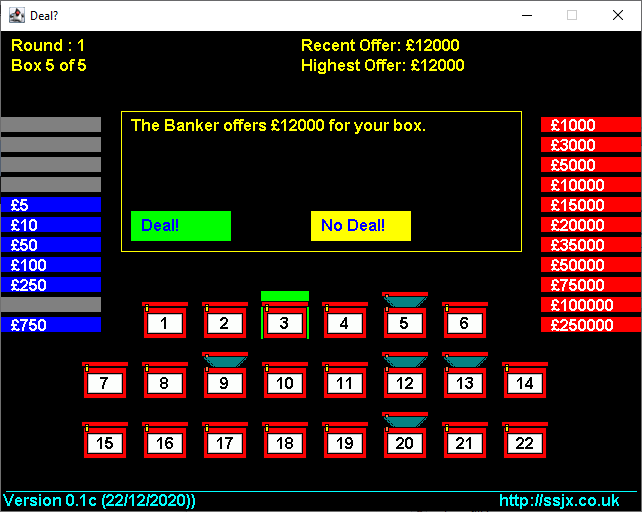Select box number 18

click(x=285, y=440)
